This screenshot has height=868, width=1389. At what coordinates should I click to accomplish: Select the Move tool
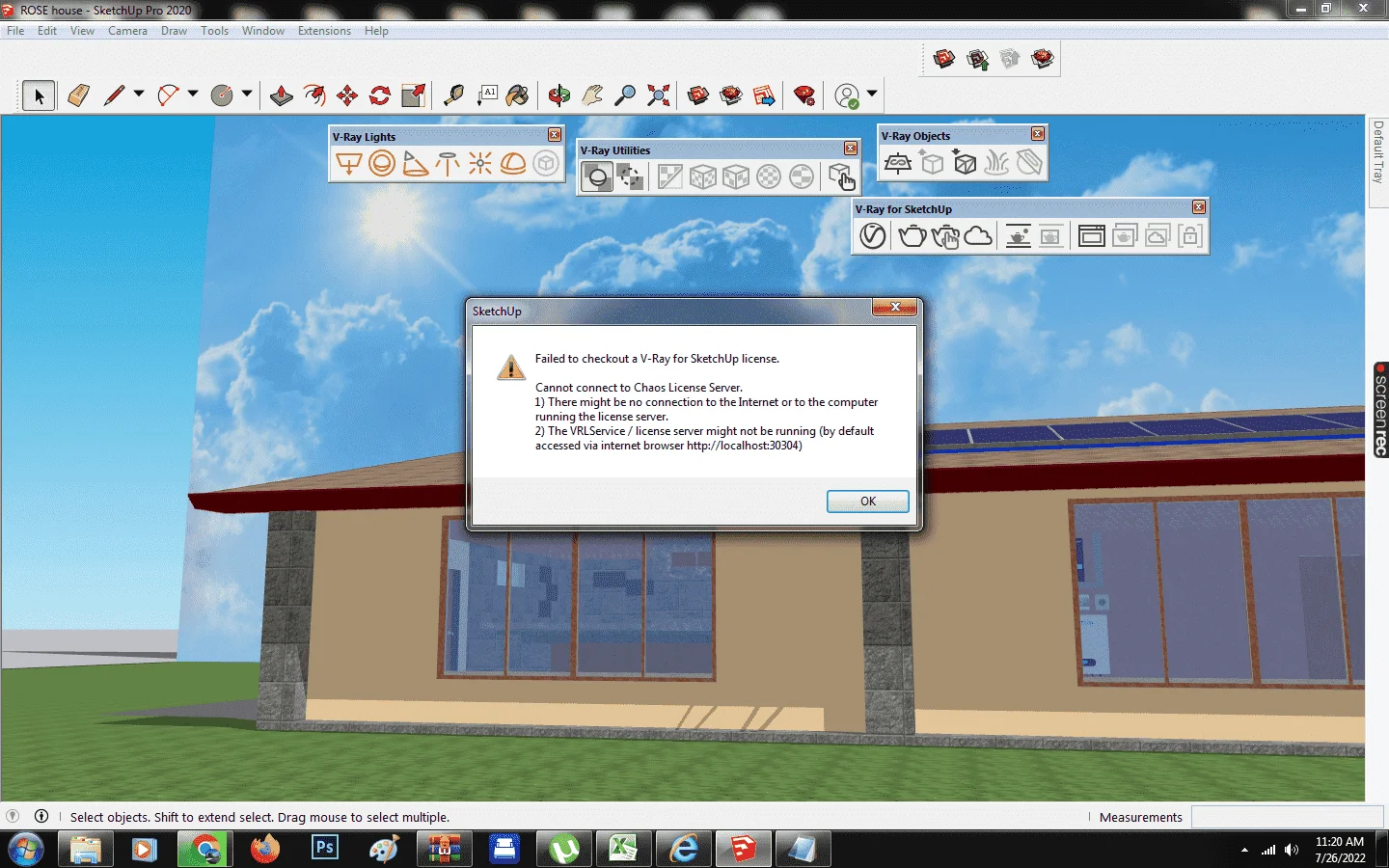[x=347, y=95]
